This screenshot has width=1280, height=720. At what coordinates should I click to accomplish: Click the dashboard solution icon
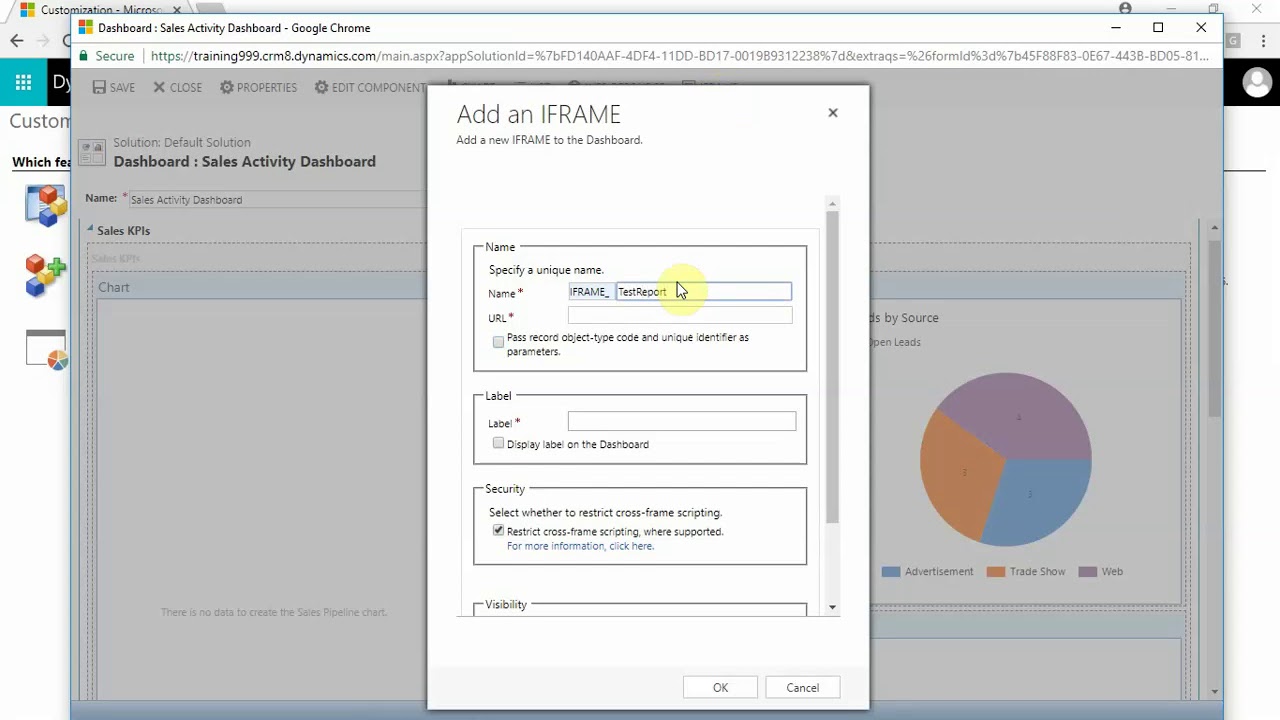[x=92, y=152]
